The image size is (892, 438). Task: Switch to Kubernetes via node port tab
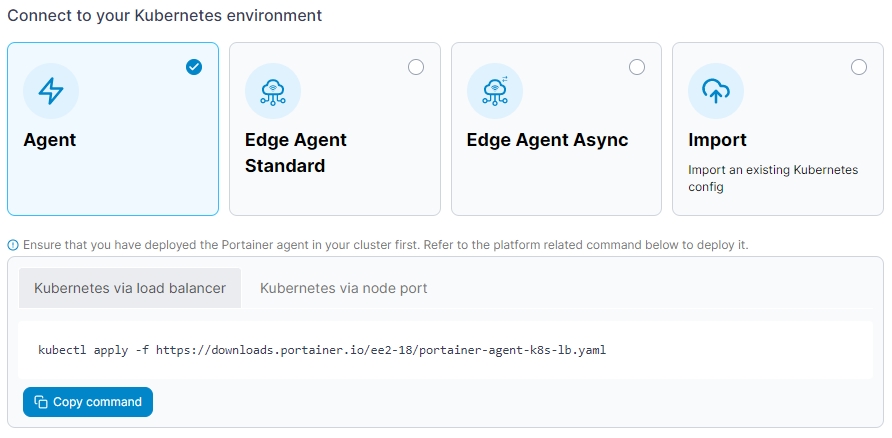343,288
